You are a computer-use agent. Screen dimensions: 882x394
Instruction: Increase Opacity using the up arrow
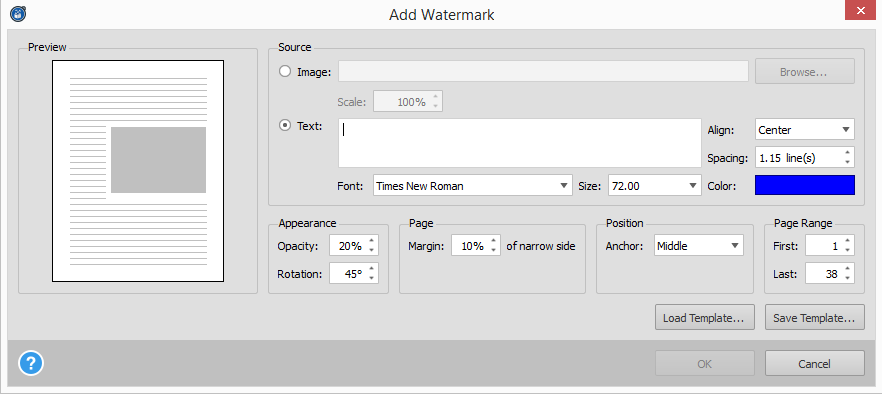point(371,241)
